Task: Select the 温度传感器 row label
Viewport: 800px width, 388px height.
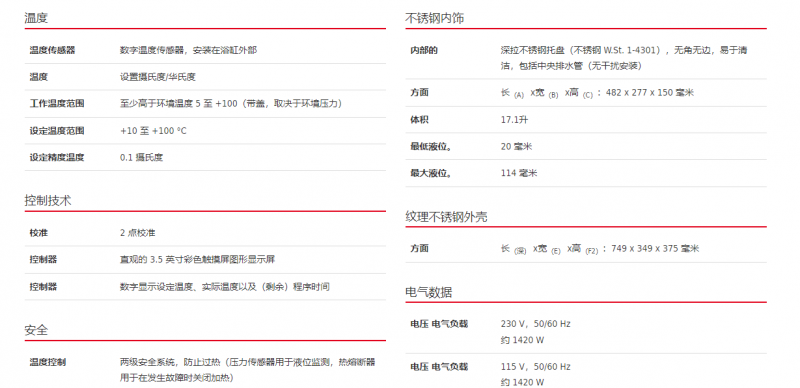Action: [x=52, y=50]
